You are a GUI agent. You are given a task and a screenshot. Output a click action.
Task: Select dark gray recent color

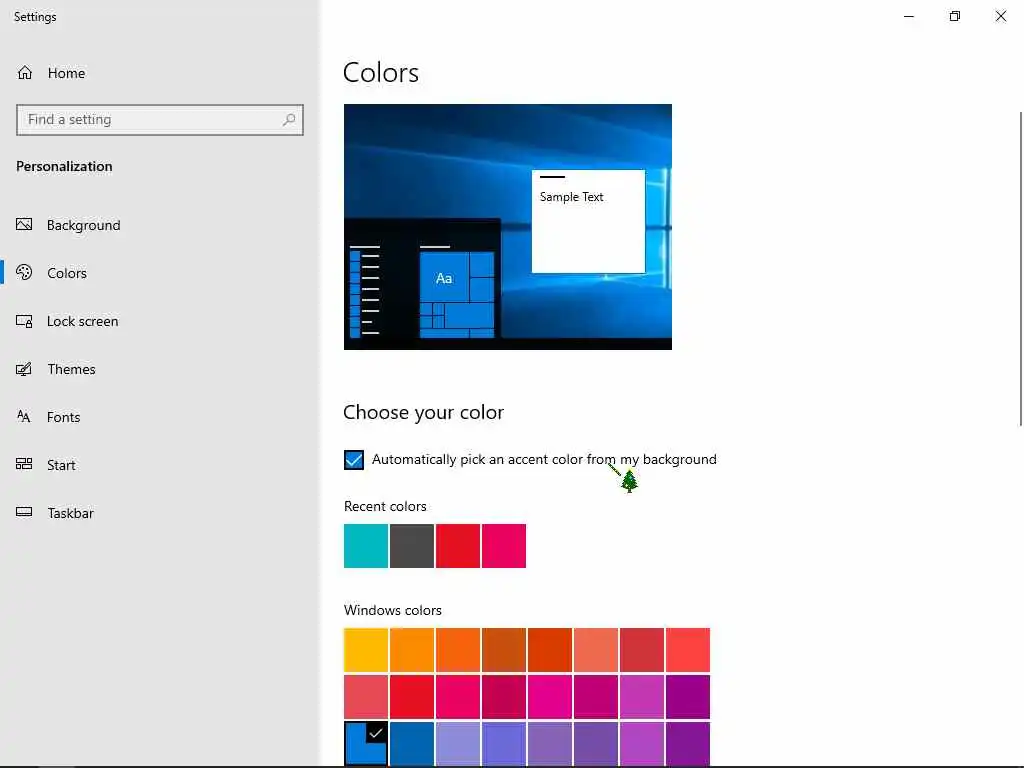(412, 546)
